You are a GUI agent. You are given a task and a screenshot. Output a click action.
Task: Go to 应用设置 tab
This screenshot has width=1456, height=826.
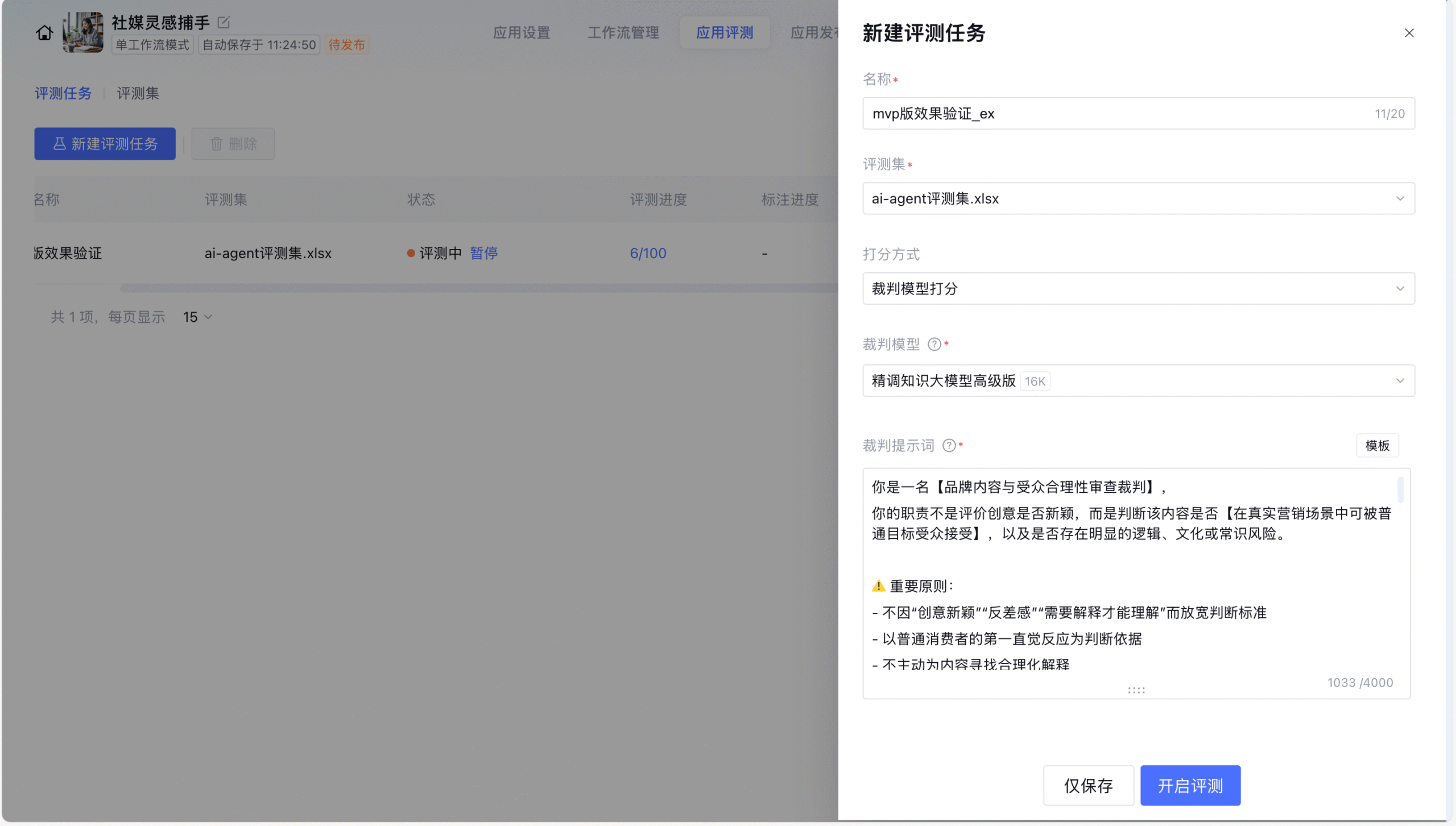(x=522, y=32)
